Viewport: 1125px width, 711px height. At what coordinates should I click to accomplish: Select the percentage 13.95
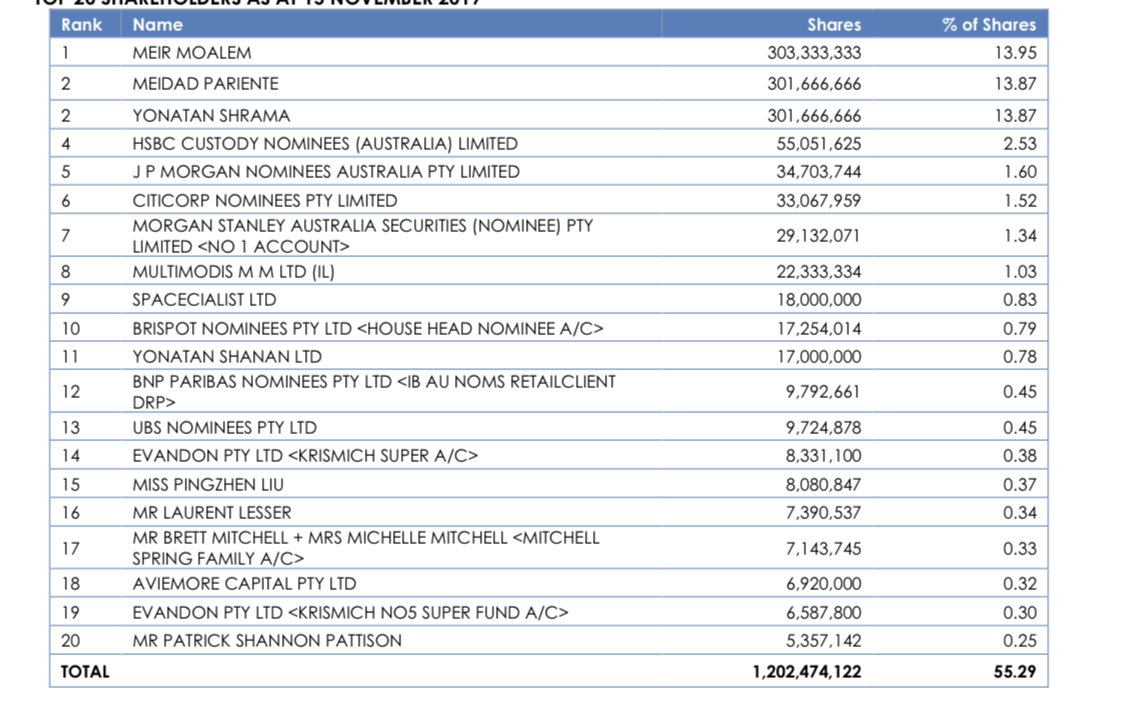1015,53
